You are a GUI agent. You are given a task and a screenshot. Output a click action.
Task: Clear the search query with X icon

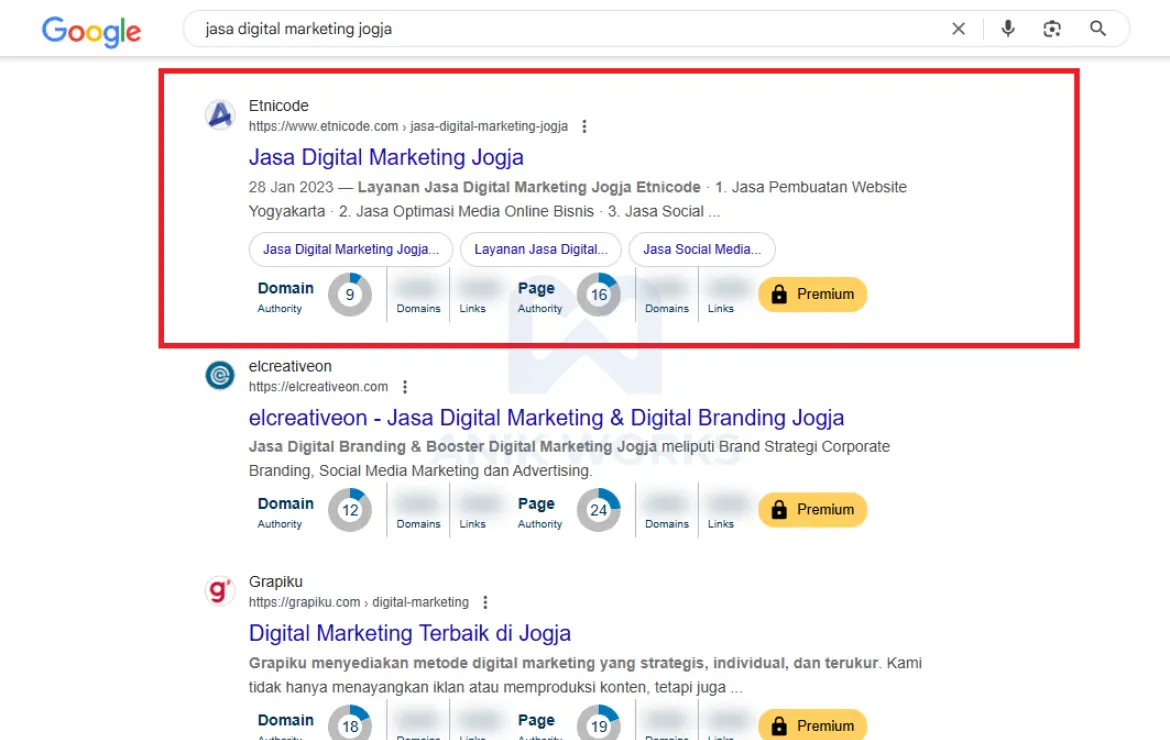[x=958, y=29]
